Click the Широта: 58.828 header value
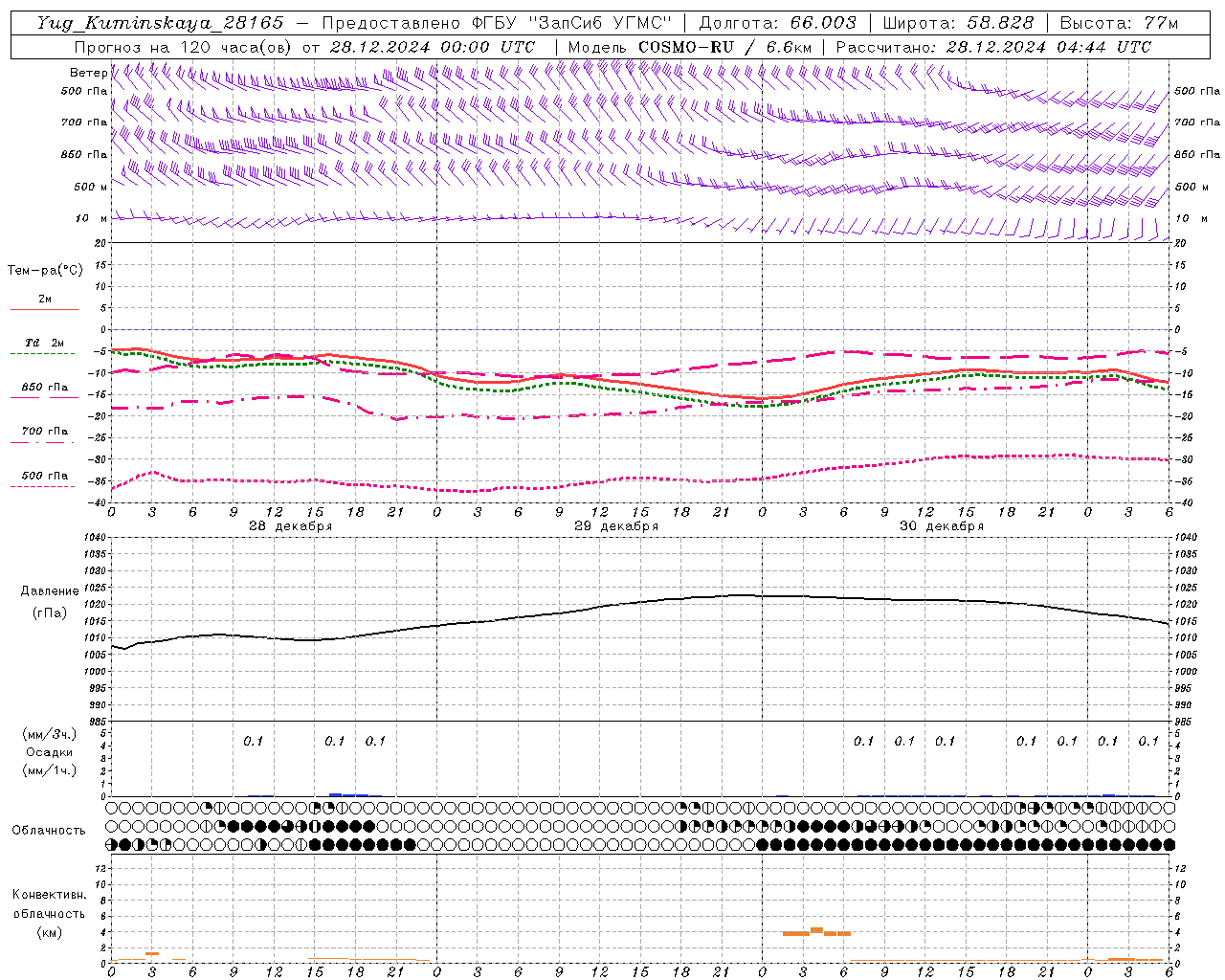 pos(958,23)
